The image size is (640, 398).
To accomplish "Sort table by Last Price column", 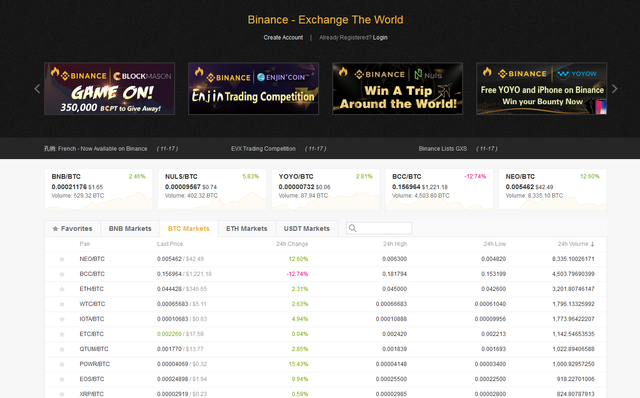I will pos(170,244).
